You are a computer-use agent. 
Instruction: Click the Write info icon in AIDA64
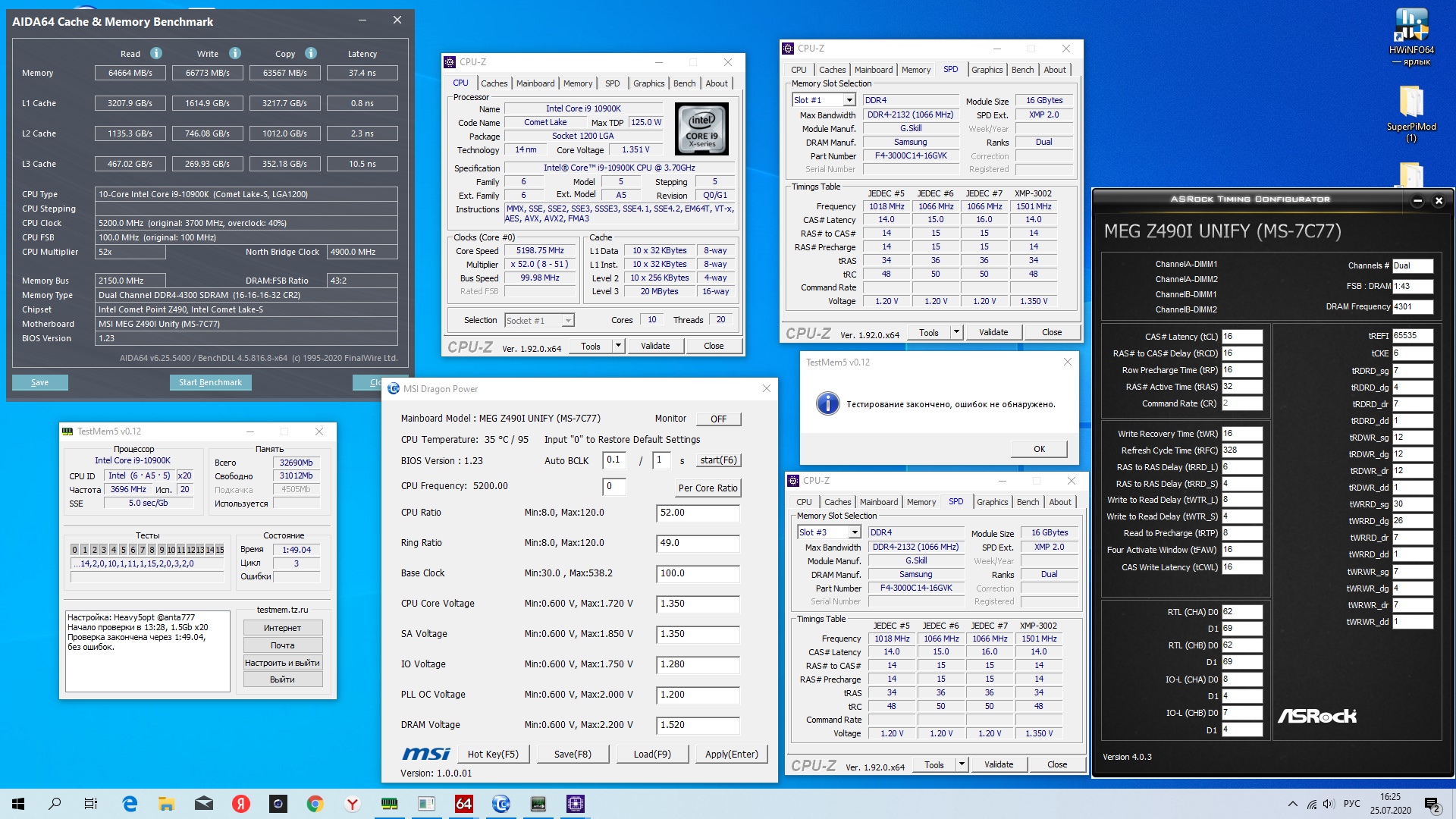tap(235, 53)
